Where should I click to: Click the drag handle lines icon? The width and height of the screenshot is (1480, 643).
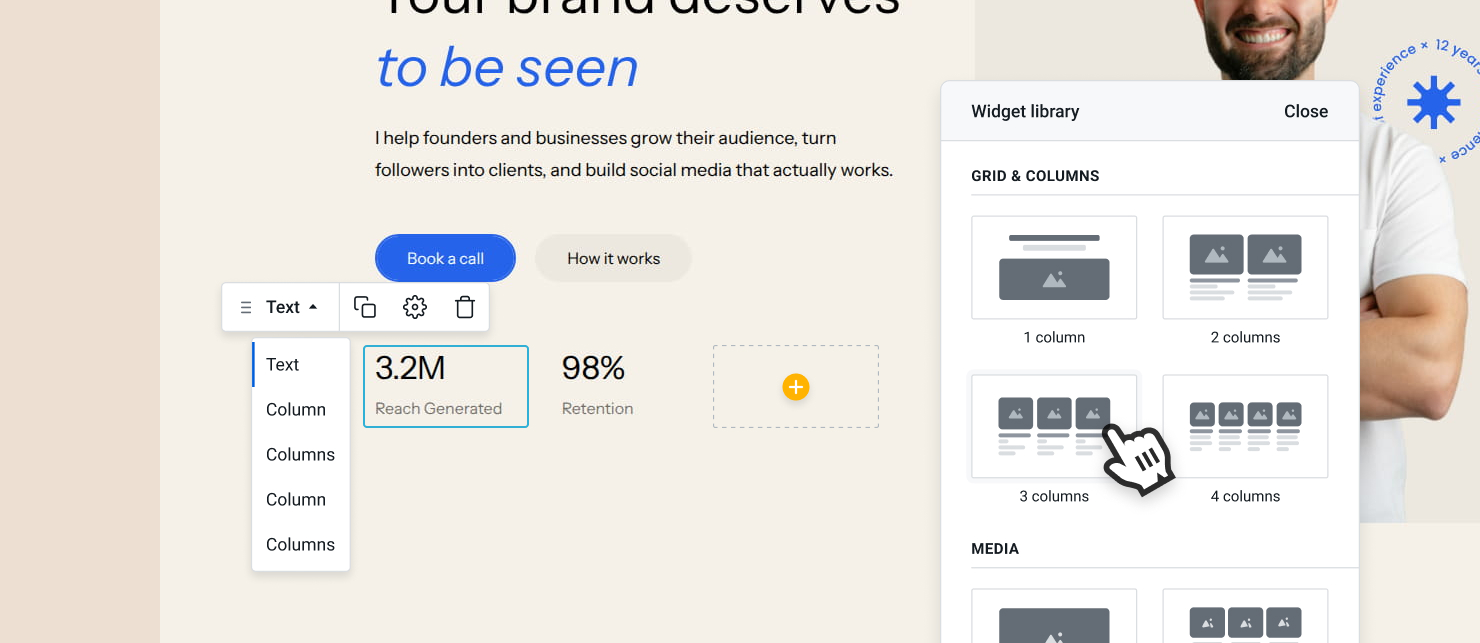[246, 308]
